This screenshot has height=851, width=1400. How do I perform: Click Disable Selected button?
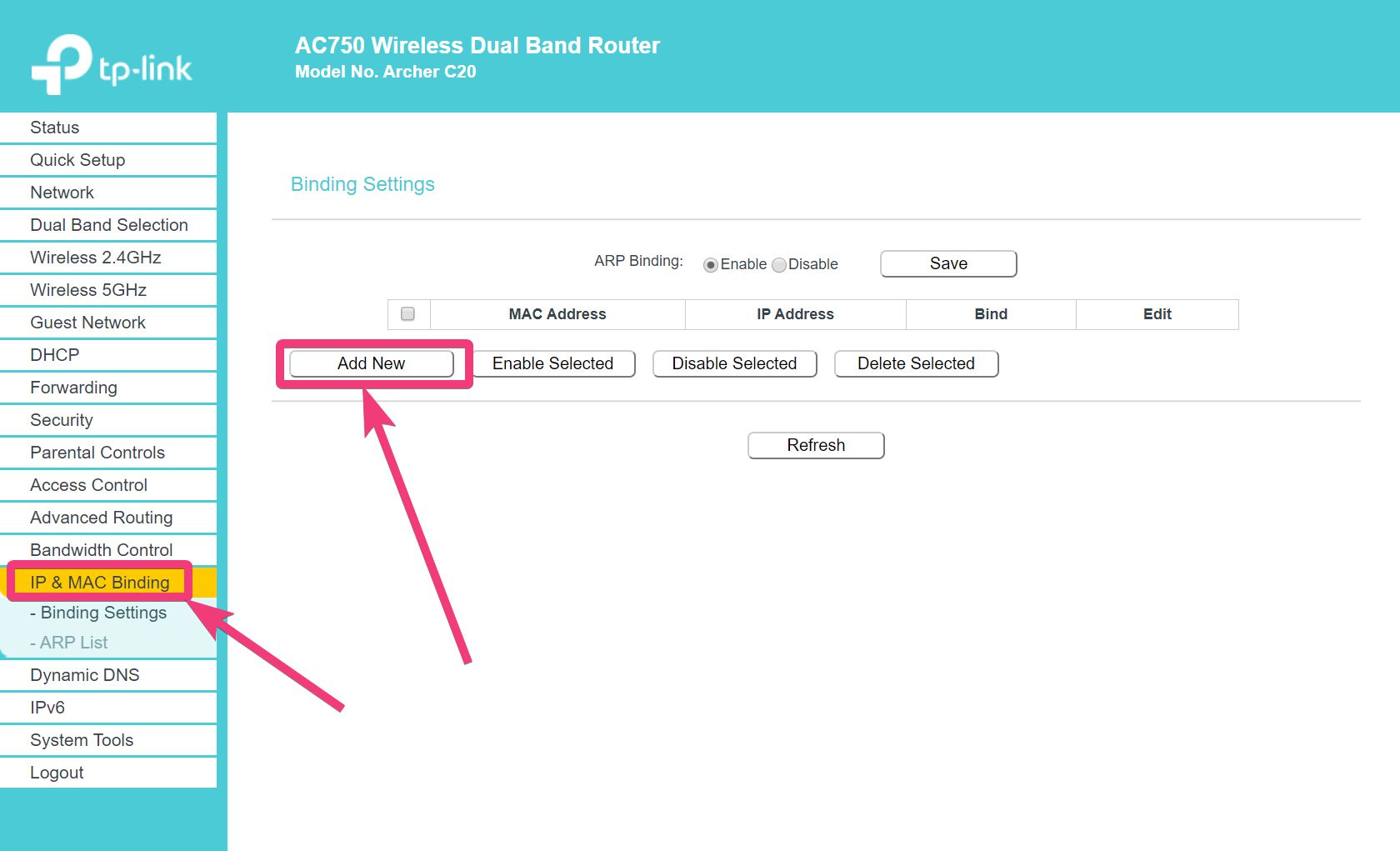[734, 363]
